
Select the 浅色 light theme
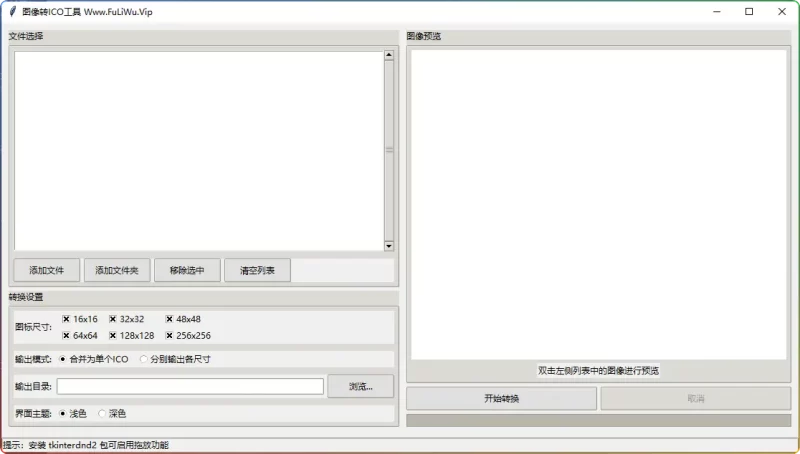(63, 413)
